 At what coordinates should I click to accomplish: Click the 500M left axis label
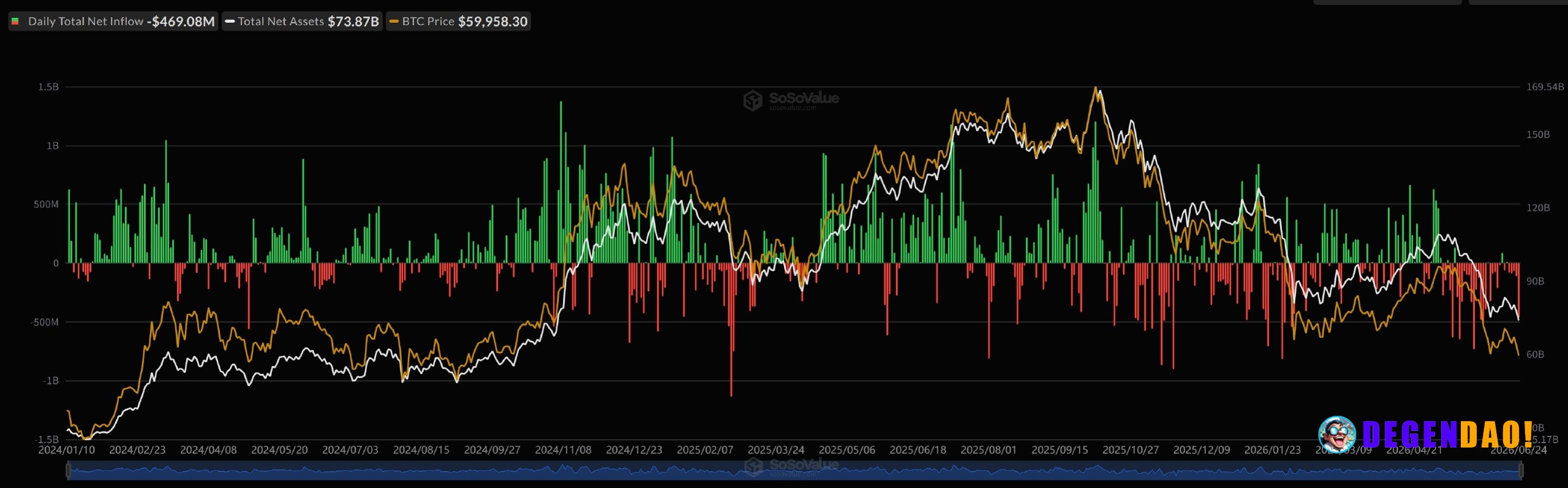point(47,205)
